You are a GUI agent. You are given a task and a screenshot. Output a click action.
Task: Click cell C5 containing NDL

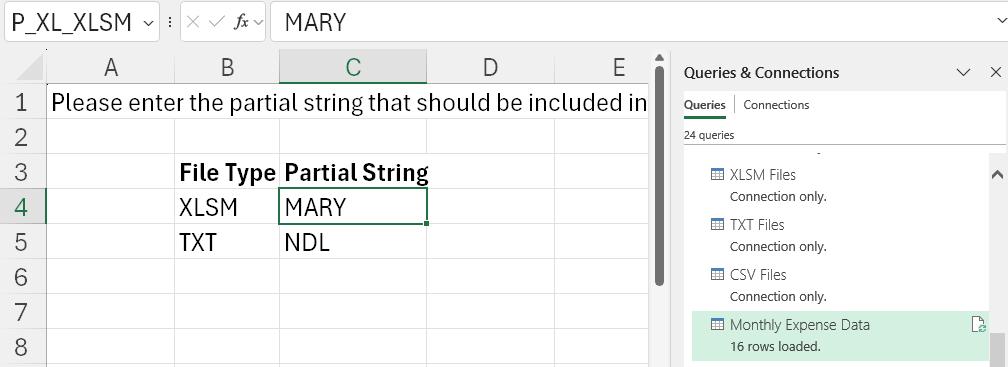(353, 242)
